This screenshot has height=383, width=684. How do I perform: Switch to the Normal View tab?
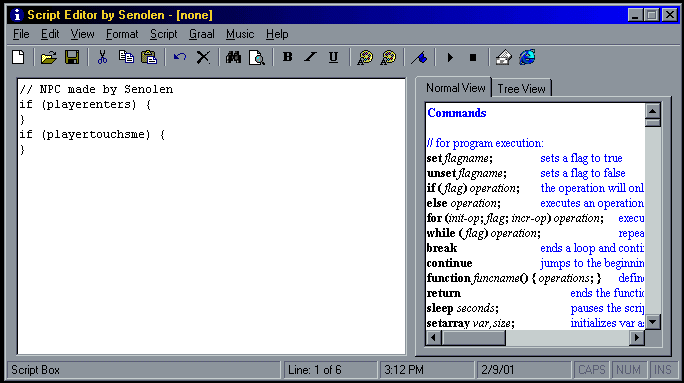[455, 88]
